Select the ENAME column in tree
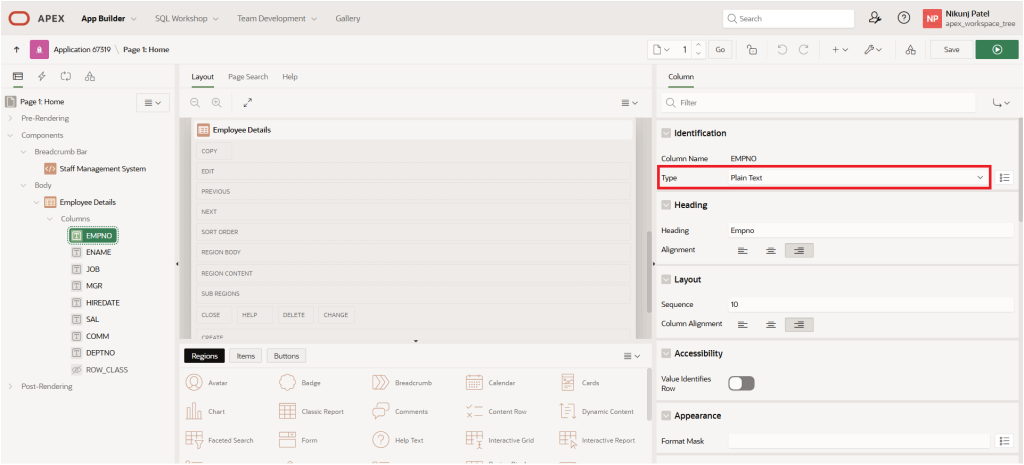Image resolution: width=1024 pixels, height=465 pixels. click(98, 252)
